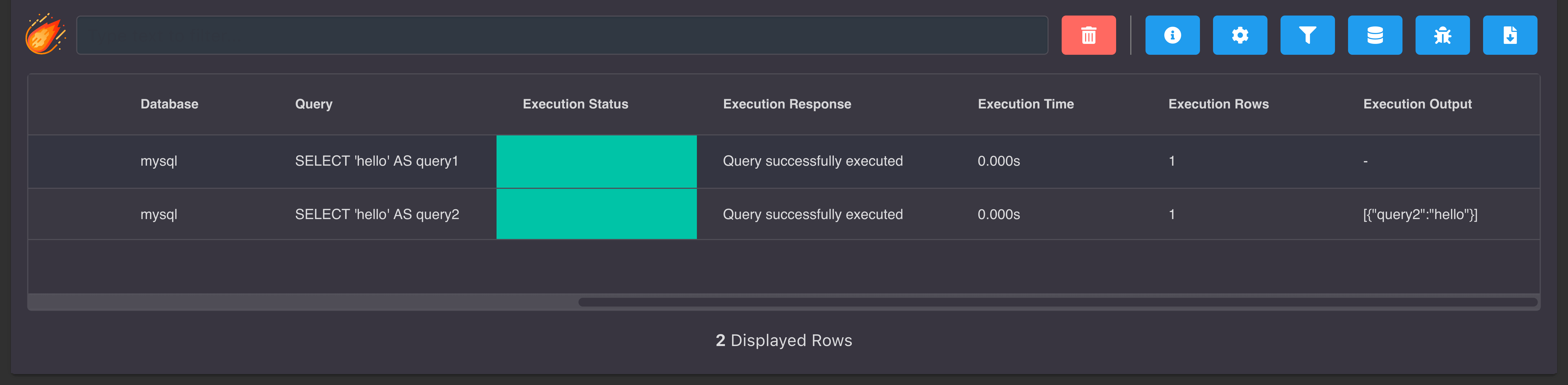This screenshot has height=385, width=1568.
Task: Sort by the Query column header
Action: click(x=314, y=104)
